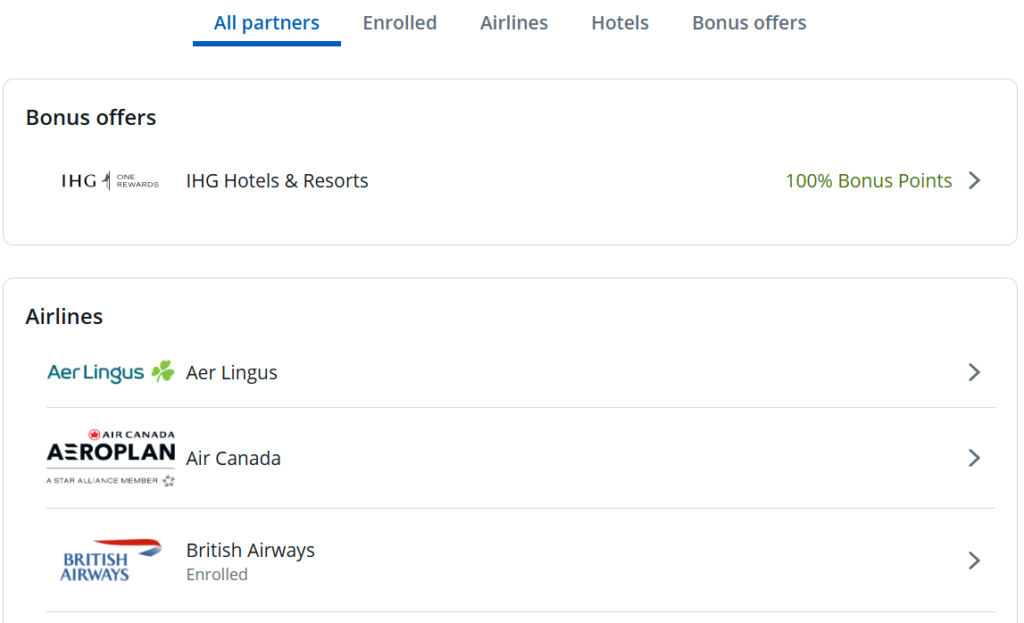Click the British Airways Enrolled label
1024x623 pixels.
(x=217, y=574)
